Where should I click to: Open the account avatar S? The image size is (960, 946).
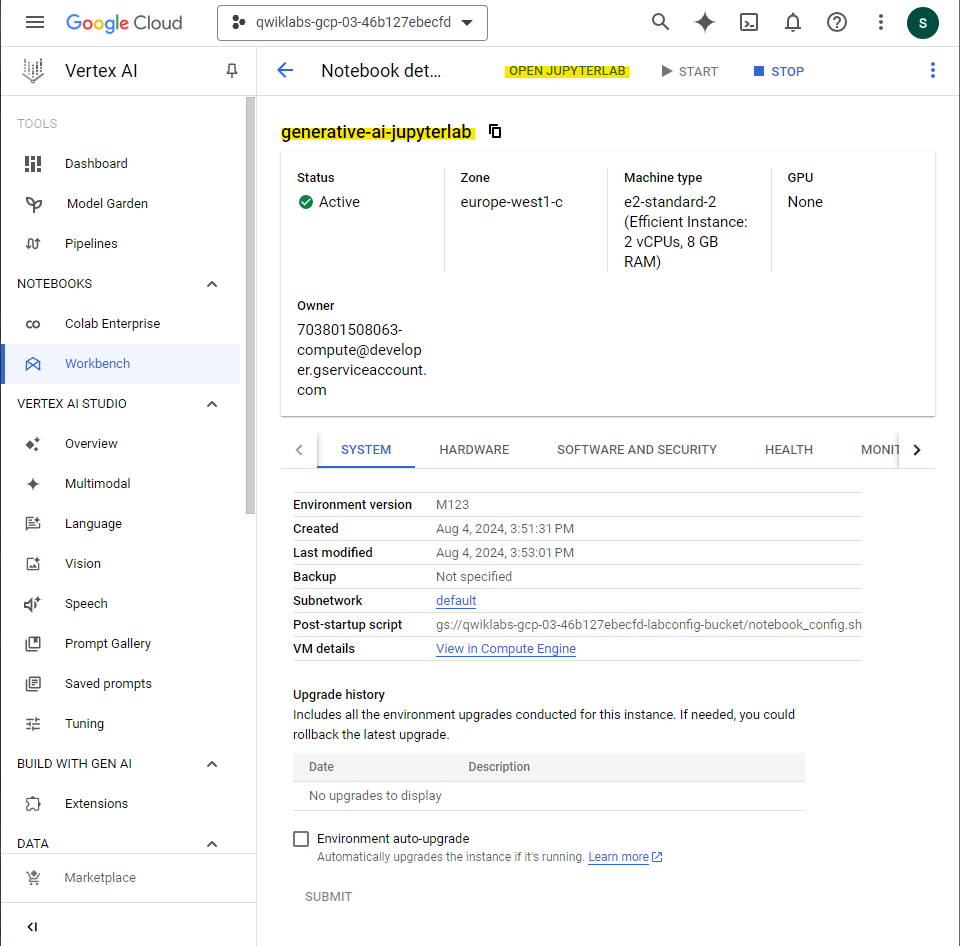[923, 23]
